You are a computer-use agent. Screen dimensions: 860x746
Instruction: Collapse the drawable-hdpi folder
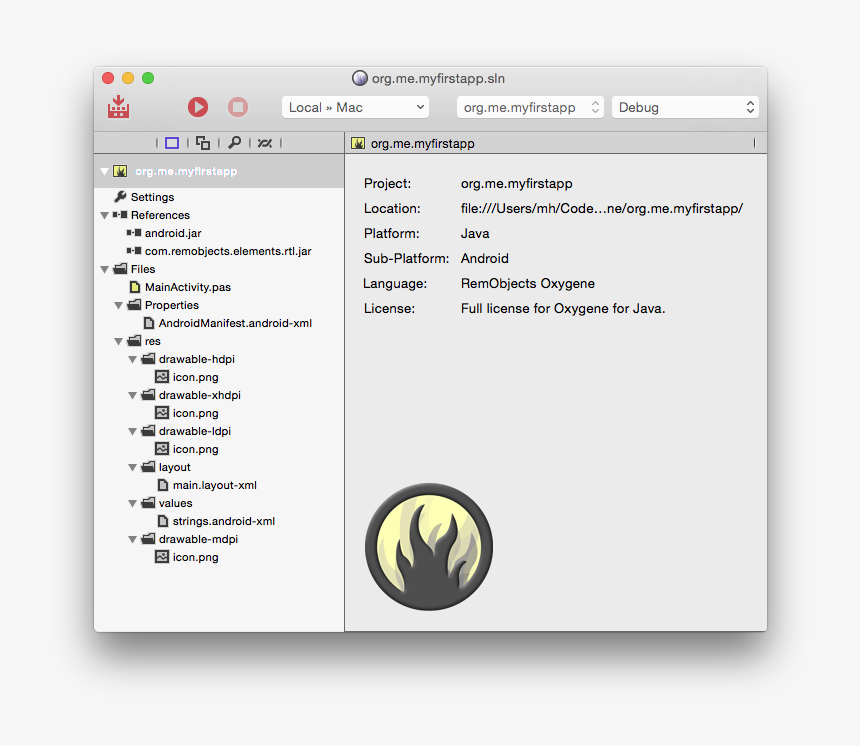coord(132,360)
